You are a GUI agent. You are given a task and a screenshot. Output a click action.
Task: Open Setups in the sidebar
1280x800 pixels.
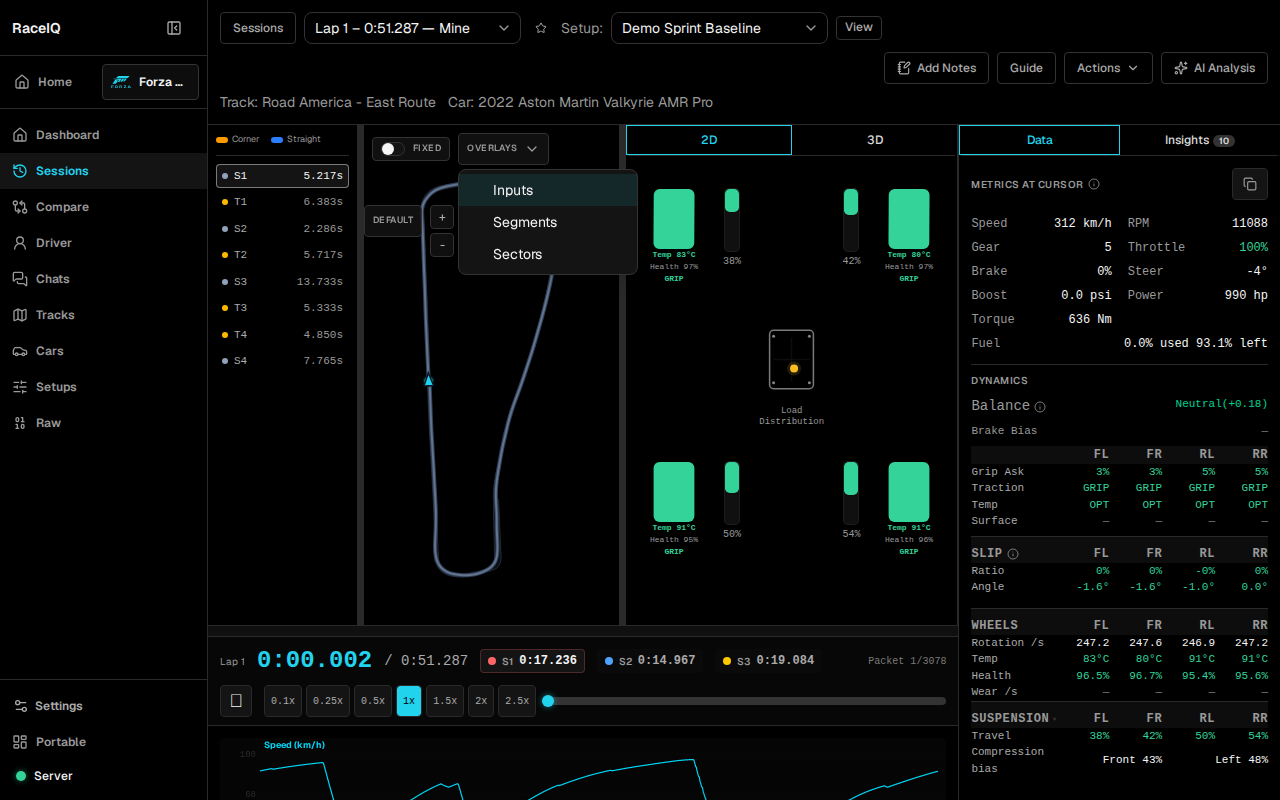(x=104, y=387)
